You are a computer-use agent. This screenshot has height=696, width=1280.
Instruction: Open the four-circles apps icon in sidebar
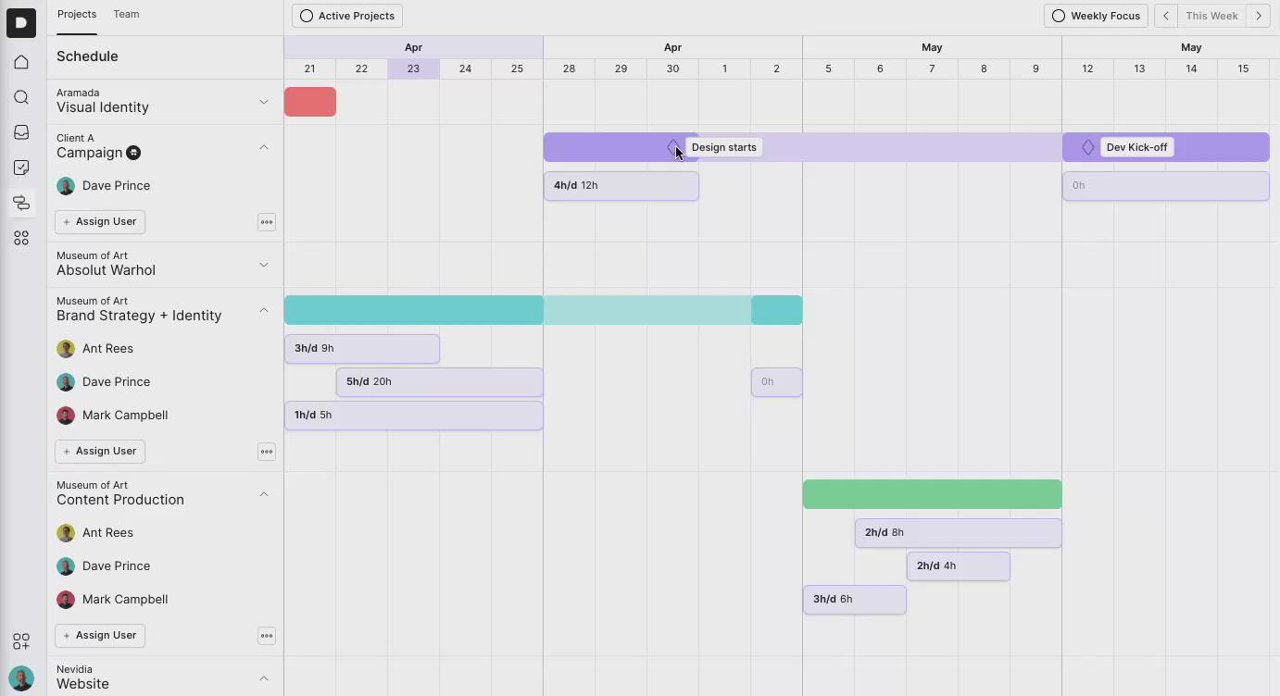[21, 238]
